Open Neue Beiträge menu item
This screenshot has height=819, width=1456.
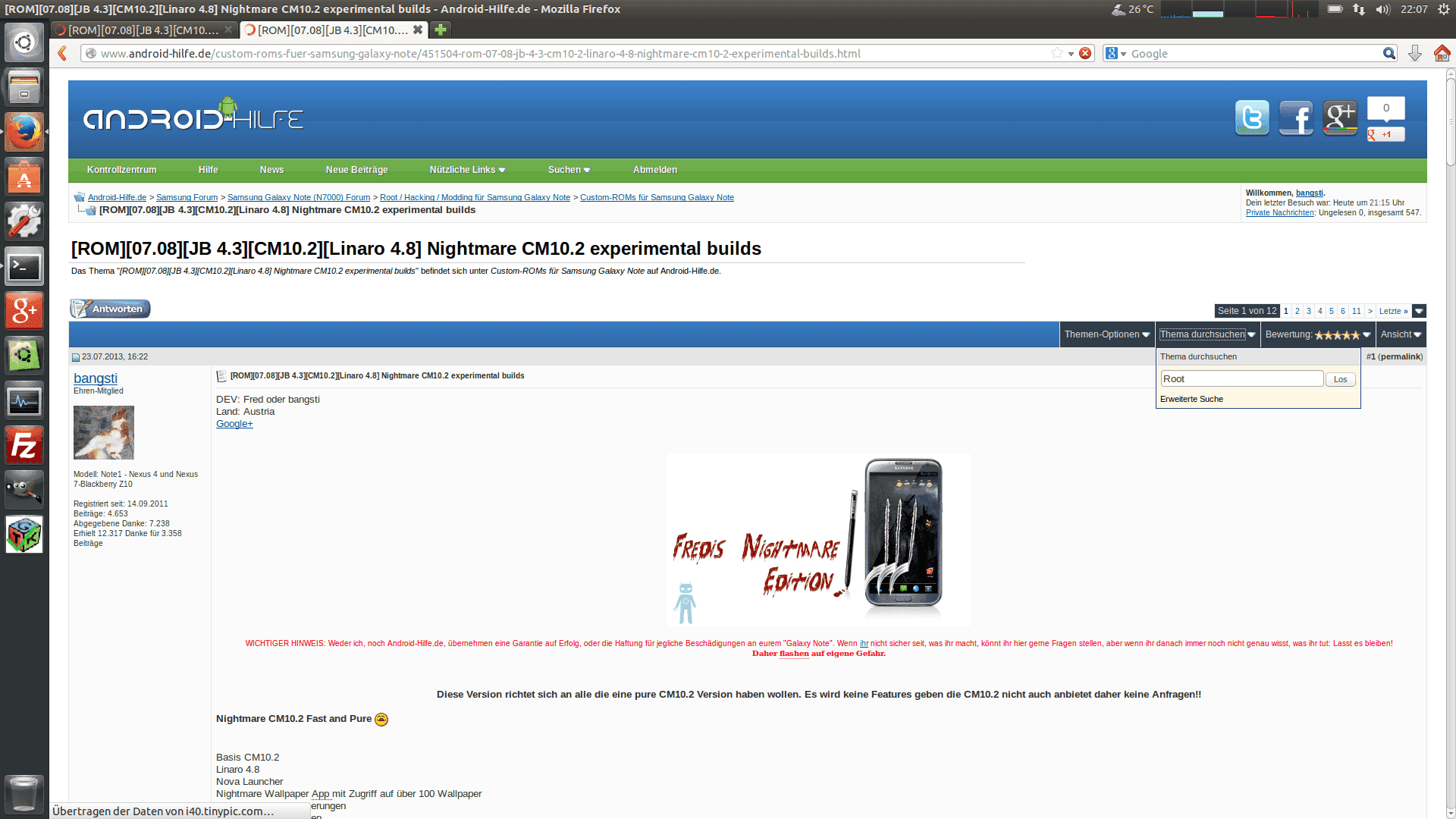tap(356, 170)
